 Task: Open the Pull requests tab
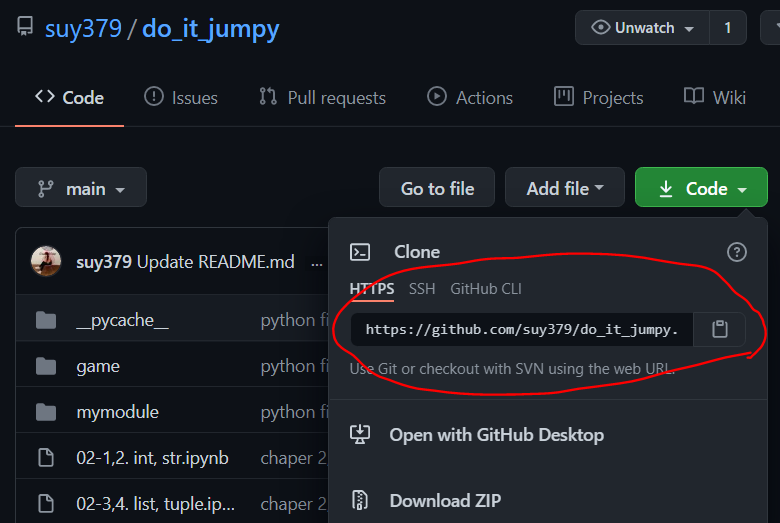tap(322, 98)
